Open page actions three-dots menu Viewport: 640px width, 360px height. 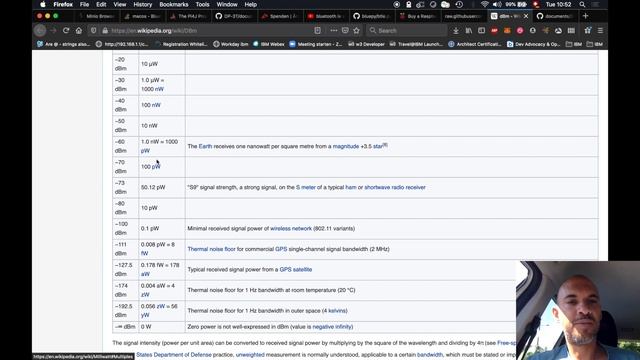click(334, 31)
